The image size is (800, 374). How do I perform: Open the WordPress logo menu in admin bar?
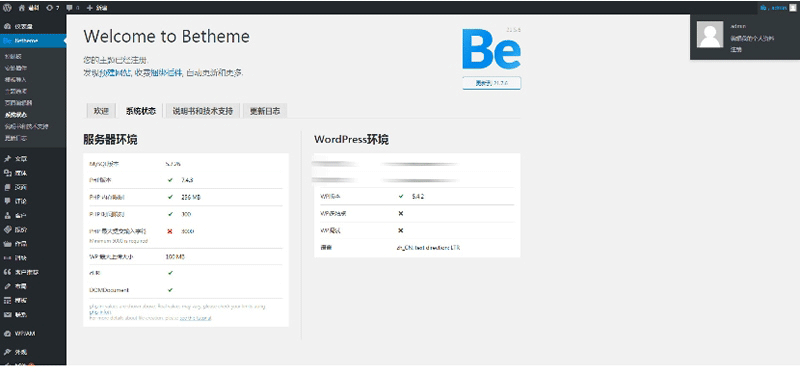[x=8, y=8]
